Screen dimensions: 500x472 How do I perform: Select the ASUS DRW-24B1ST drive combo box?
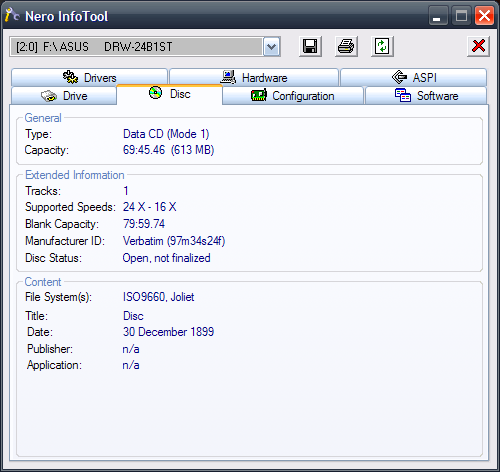(145, 47)
